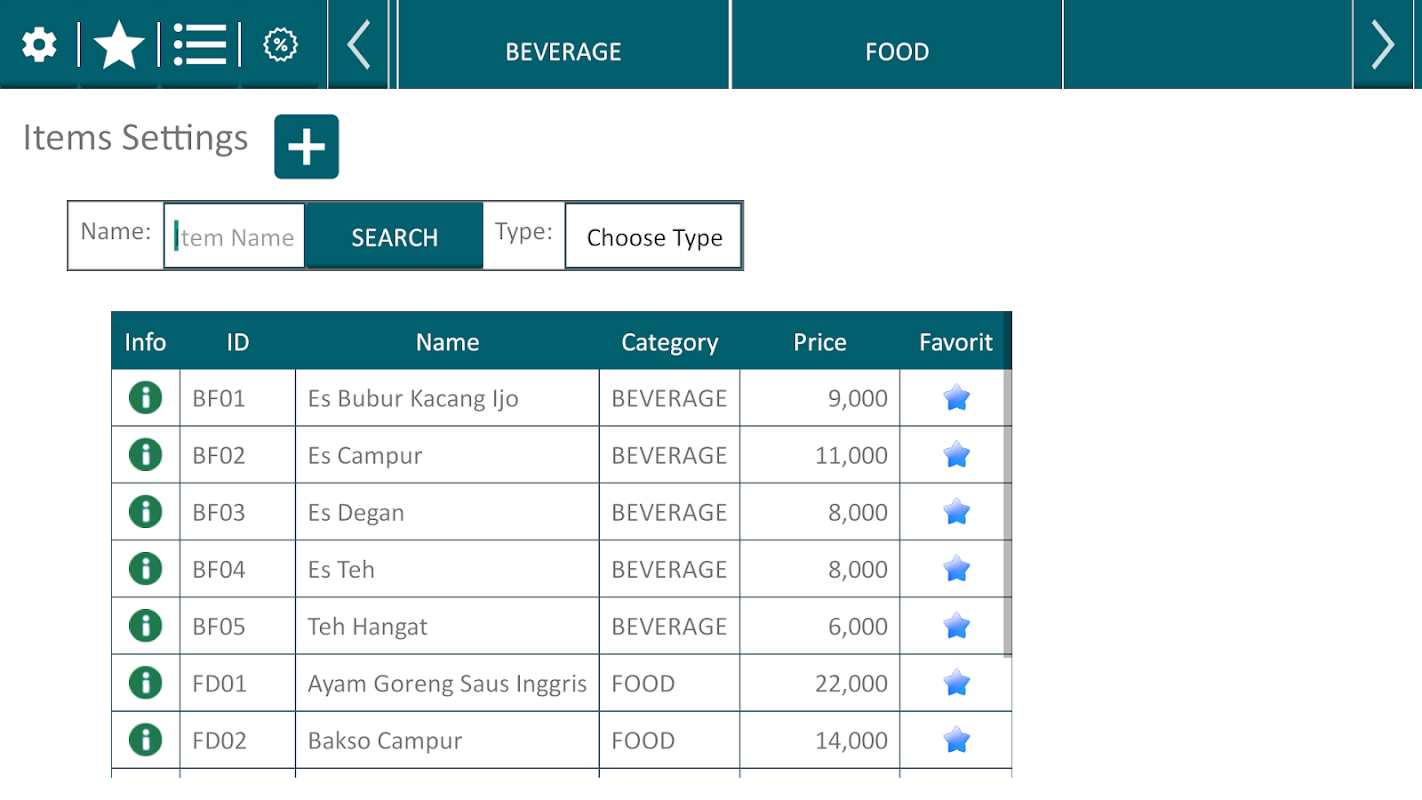Toggle favorite star for Es Teh
This screenshot has height=800, width=1422.
click(x=956, y=569)
